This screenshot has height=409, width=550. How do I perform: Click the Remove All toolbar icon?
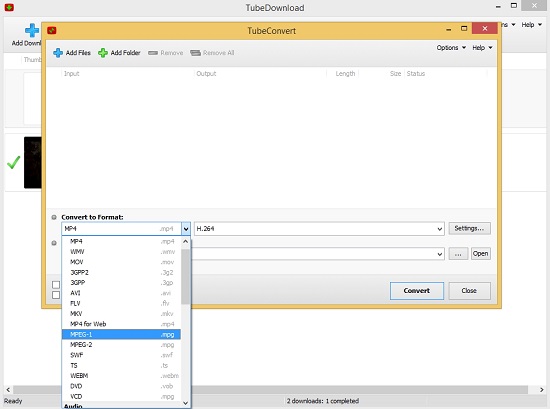click(x=195, y=53)
